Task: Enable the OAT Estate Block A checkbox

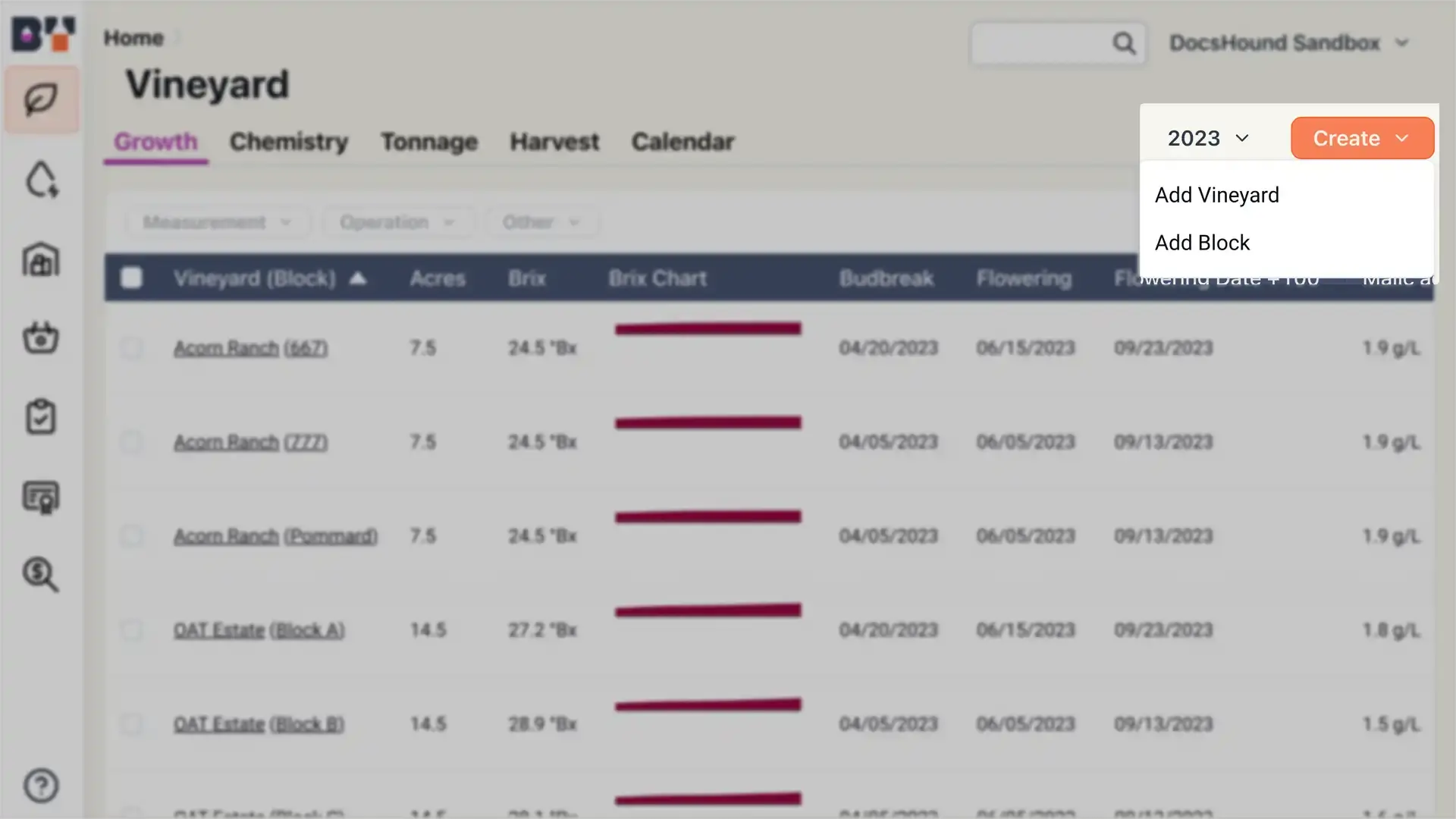Action: tap(131, 630)
